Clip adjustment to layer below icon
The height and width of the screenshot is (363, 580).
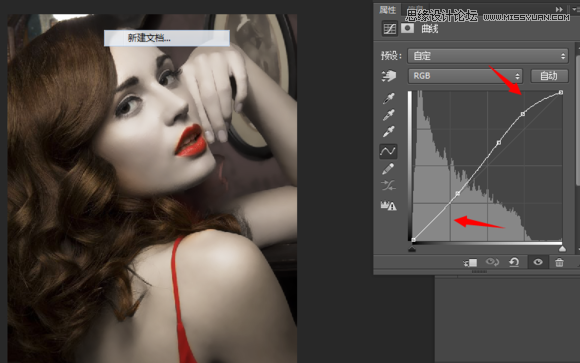[470, 262]
